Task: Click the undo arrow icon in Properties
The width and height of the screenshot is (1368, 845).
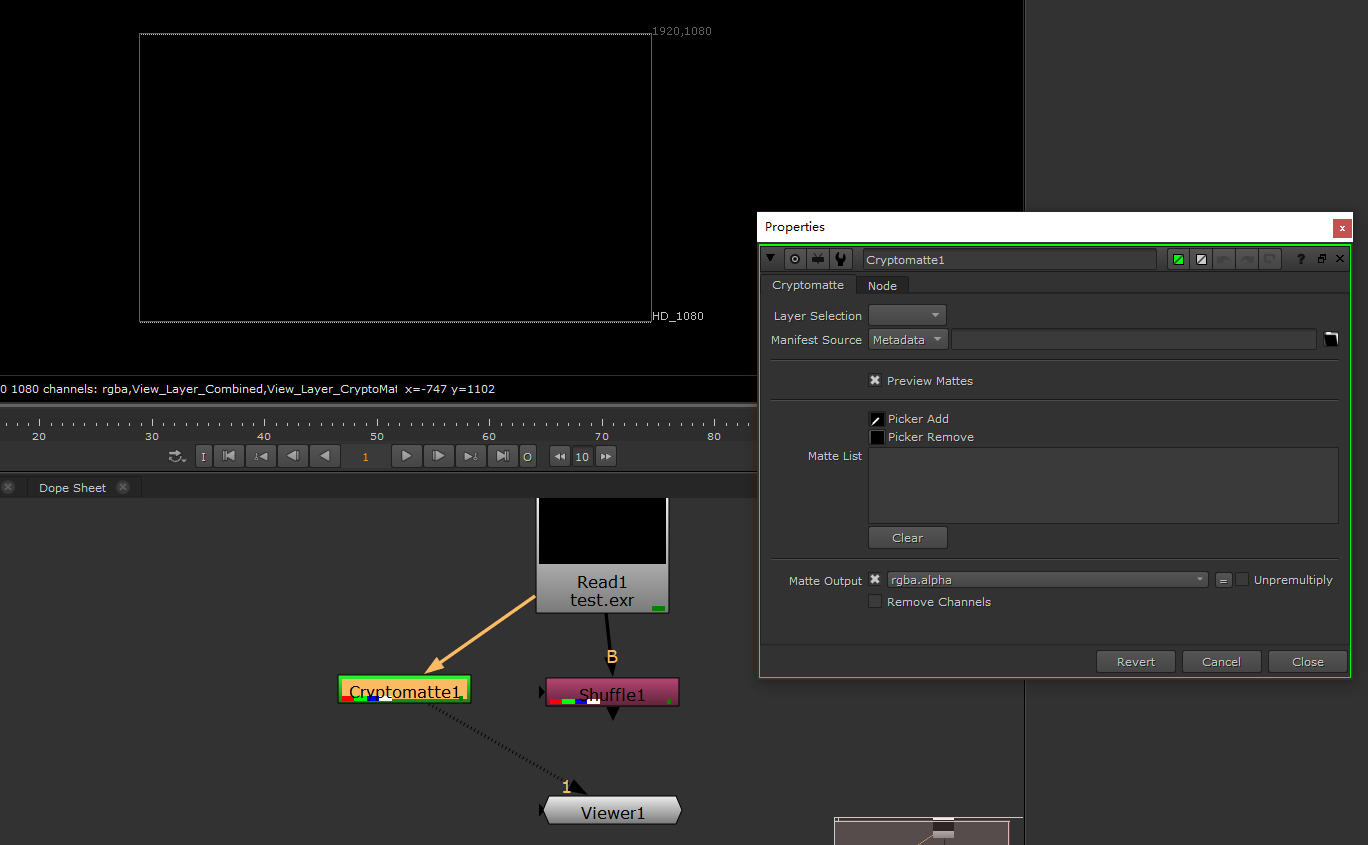Action: [1224, 259]
